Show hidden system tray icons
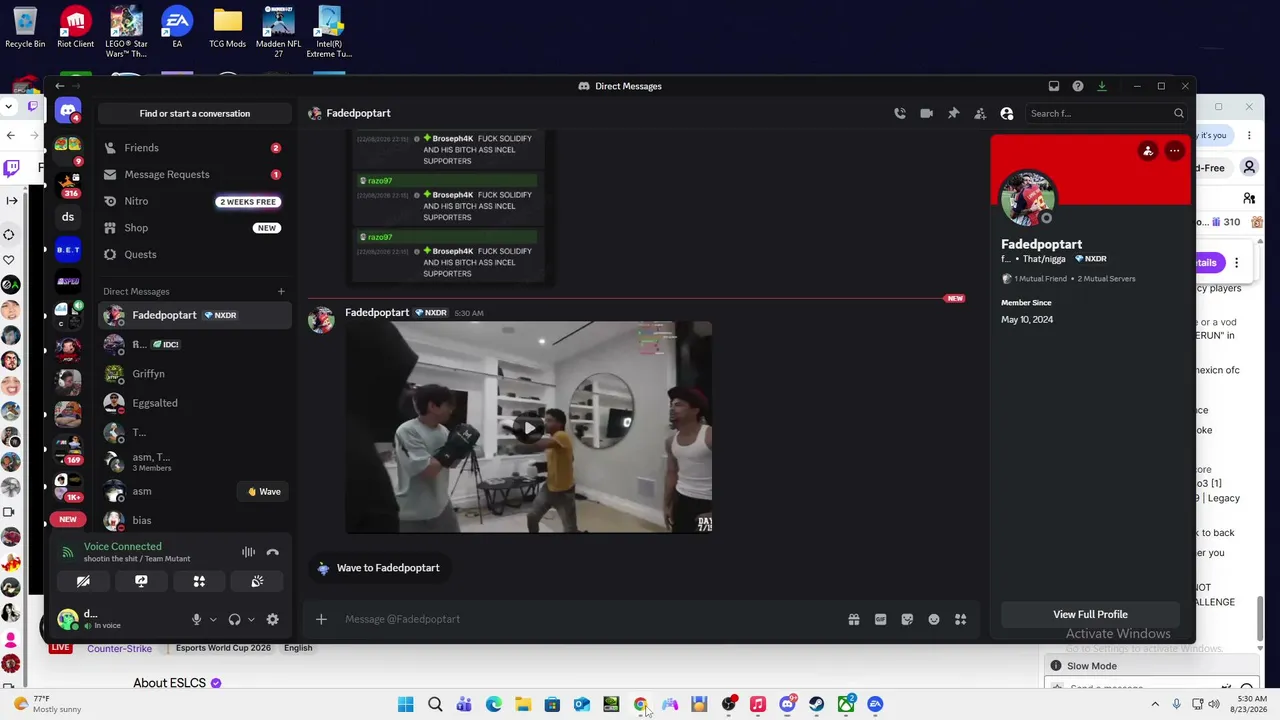1280x720 pixels. [1155, 704]
